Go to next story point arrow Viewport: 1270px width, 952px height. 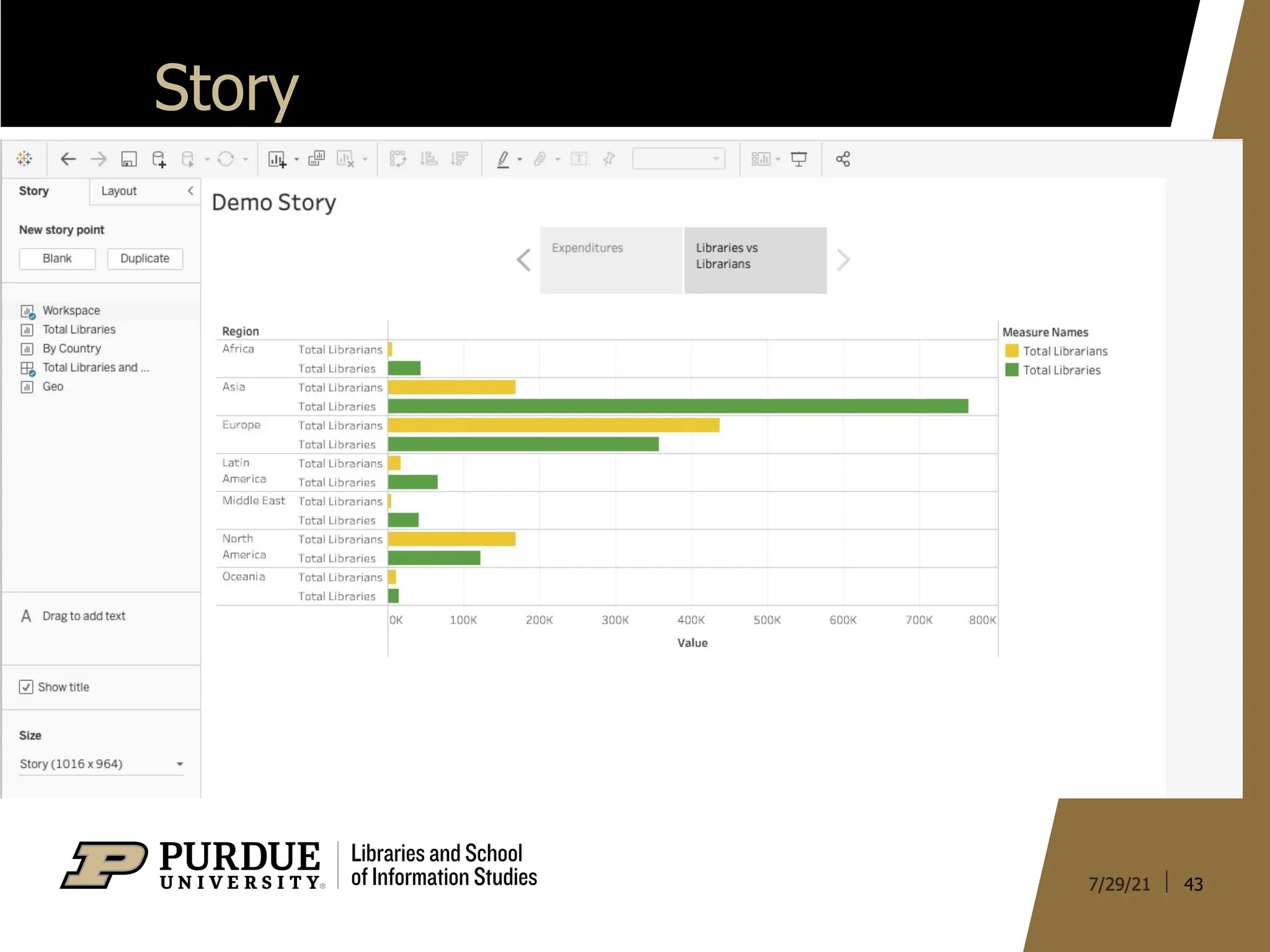(x=843, y=260)
